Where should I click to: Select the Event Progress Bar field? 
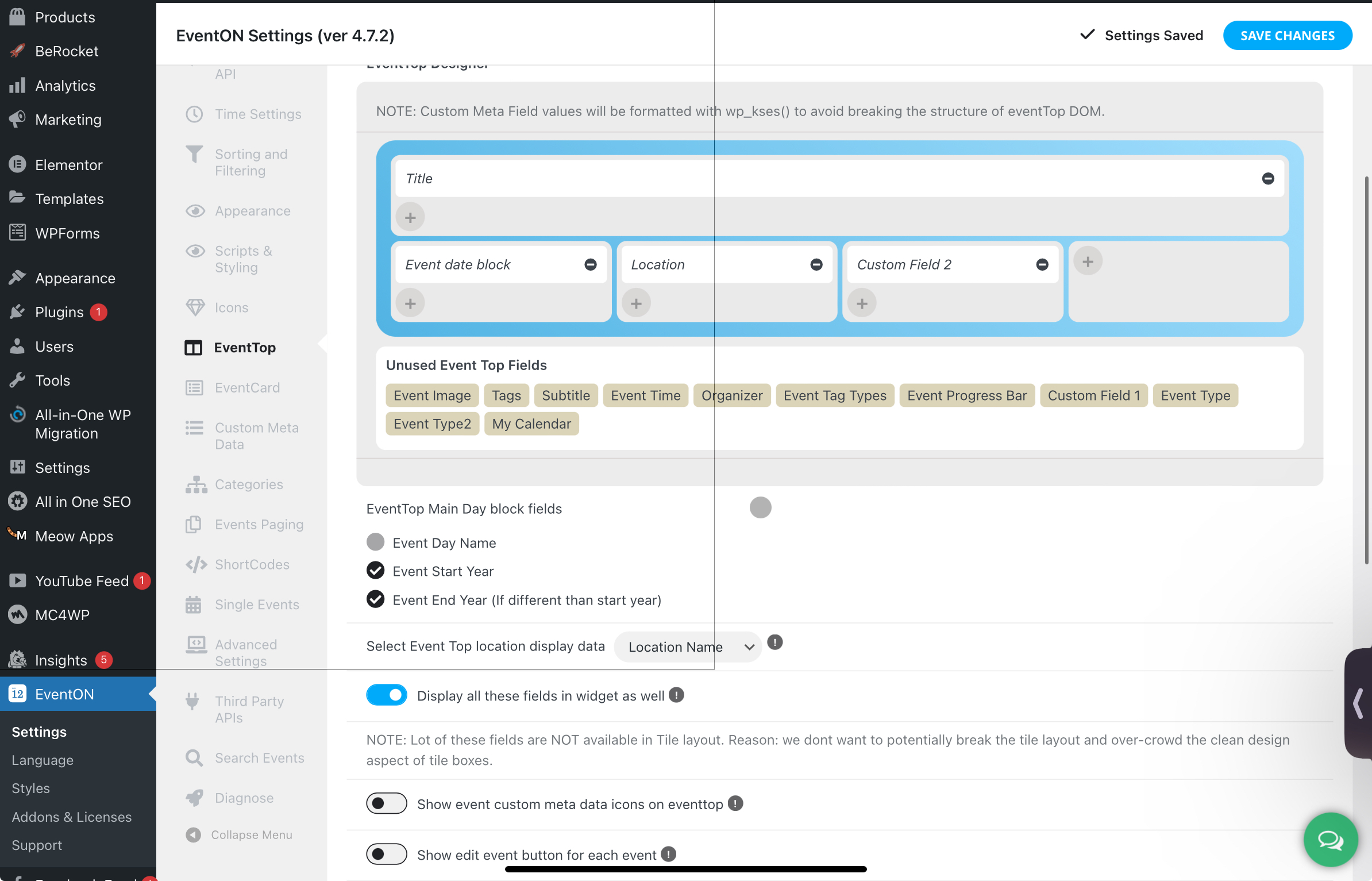(967, 395)
